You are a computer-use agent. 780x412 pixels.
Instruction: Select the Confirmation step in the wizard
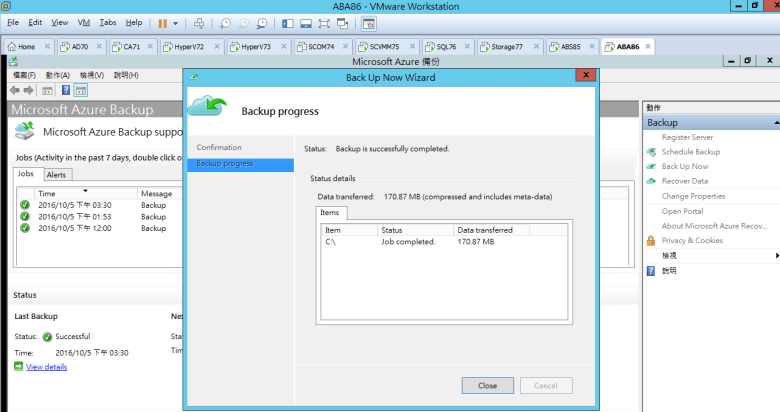(x=219, y=148)
